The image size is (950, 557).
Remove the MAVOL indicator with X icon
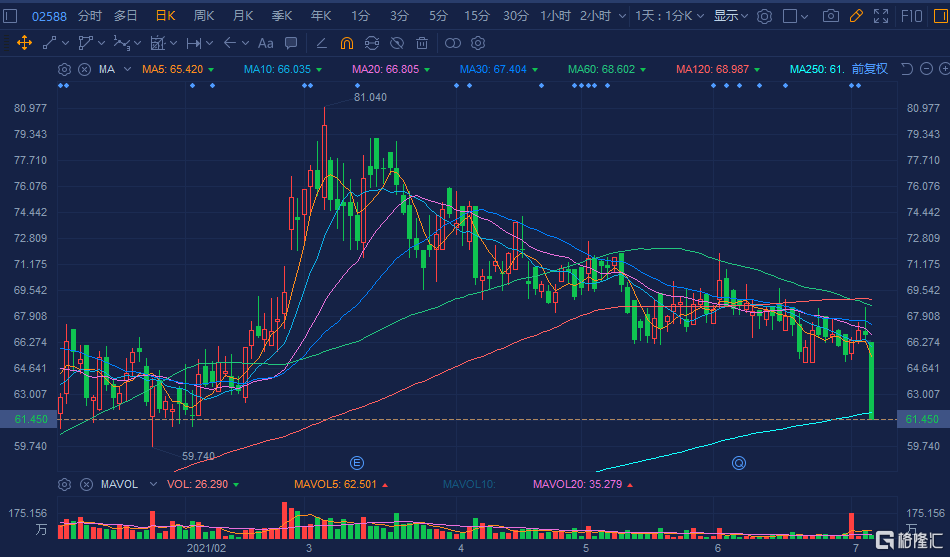pyautogui.click(x=84, y=484)
